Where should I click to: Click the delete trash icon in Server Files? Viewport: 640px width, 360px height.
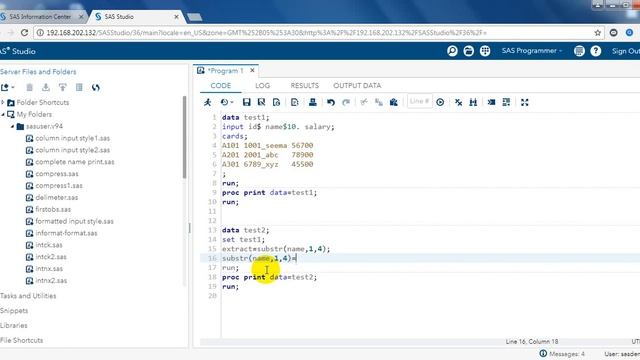tap(29, 87)
